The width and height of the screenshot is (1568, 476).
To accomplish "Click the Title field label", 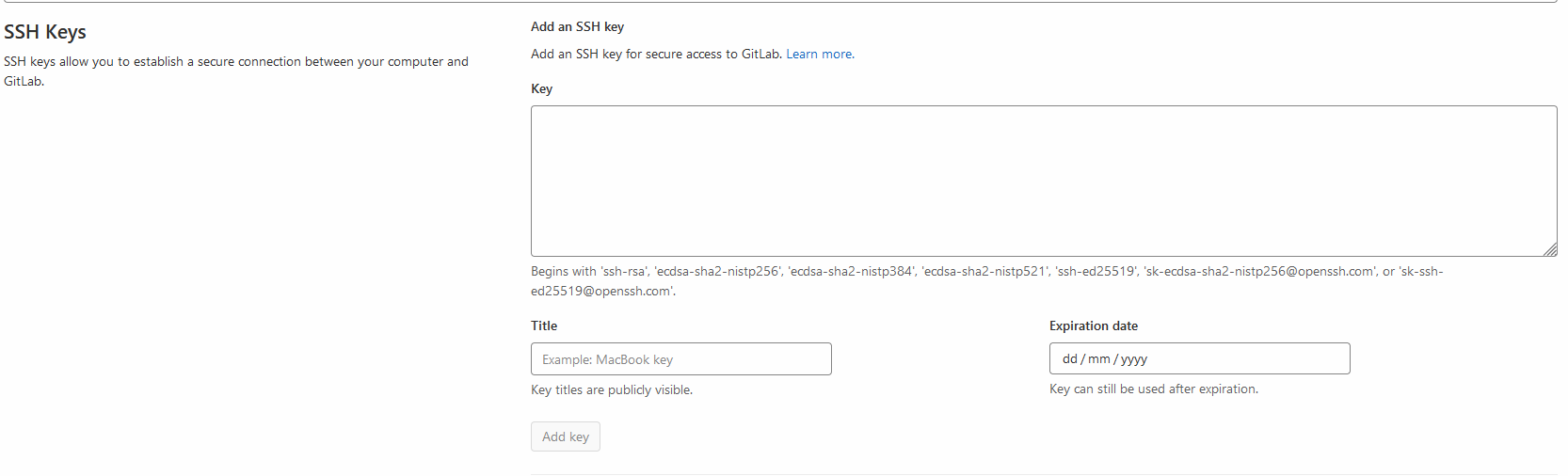I will tap(544, 326).
